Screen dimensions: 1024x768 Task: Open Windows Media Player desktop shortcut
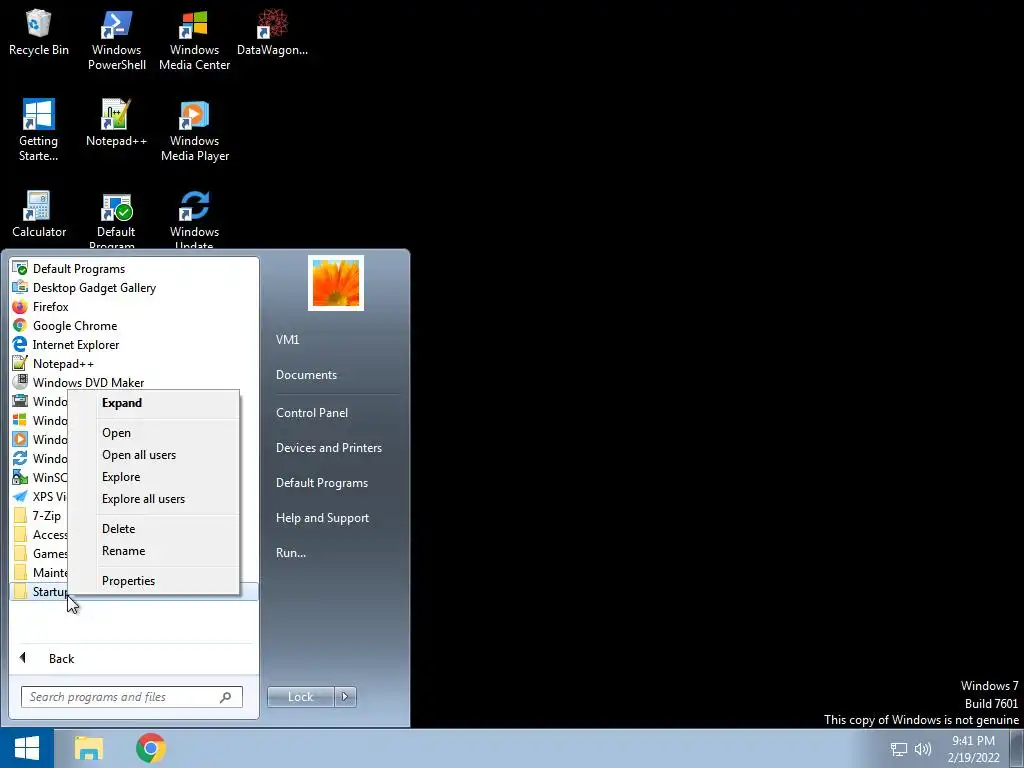[195, 130]
